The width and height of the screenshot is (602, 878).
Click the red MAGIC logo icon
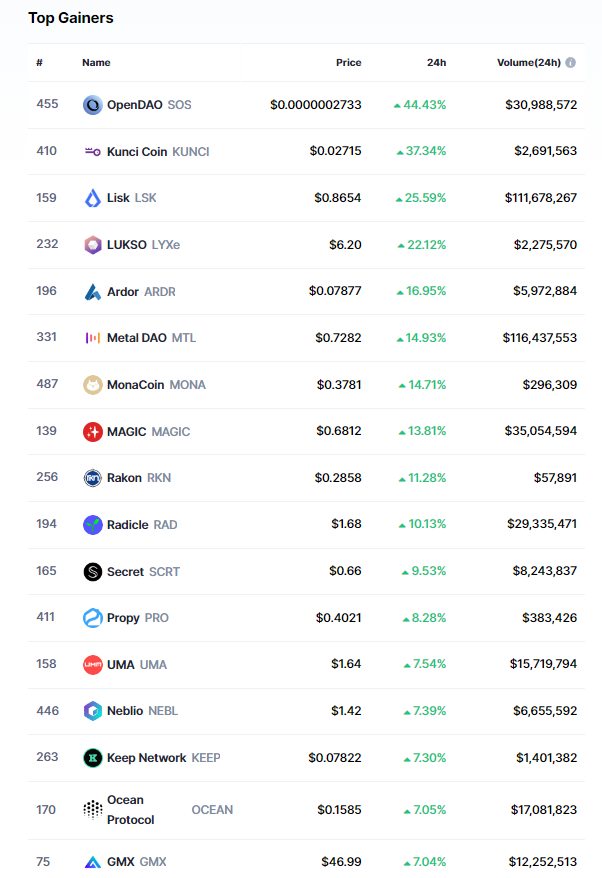pos(92,432)
